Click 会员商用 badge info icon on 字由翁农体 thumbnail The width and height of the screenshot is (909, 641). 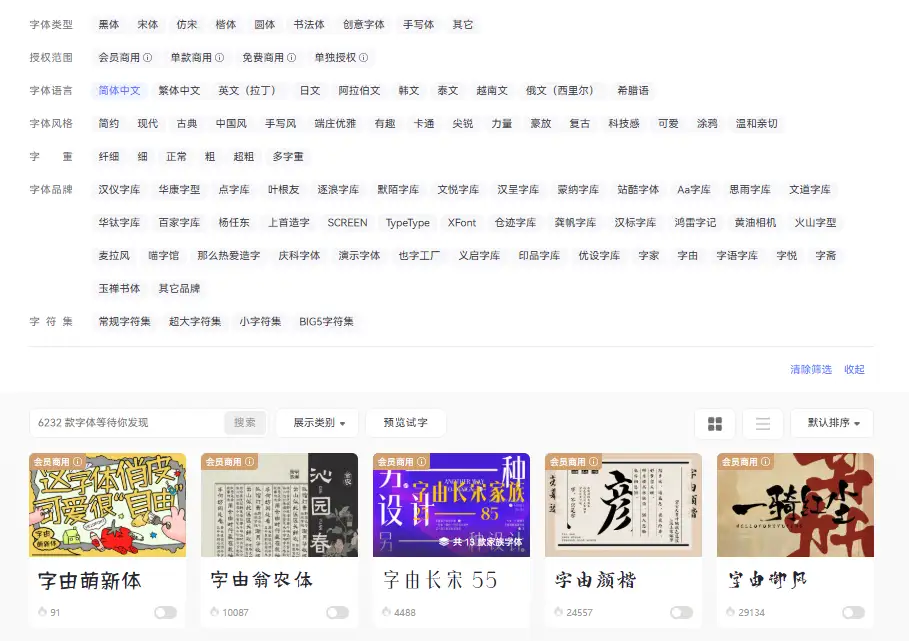click(x=250, y=461)
